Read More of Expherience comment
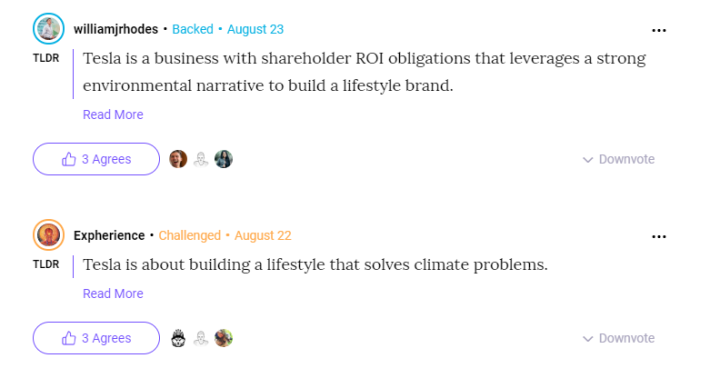The width and height of the screenshot is (710, 388). 113,293
